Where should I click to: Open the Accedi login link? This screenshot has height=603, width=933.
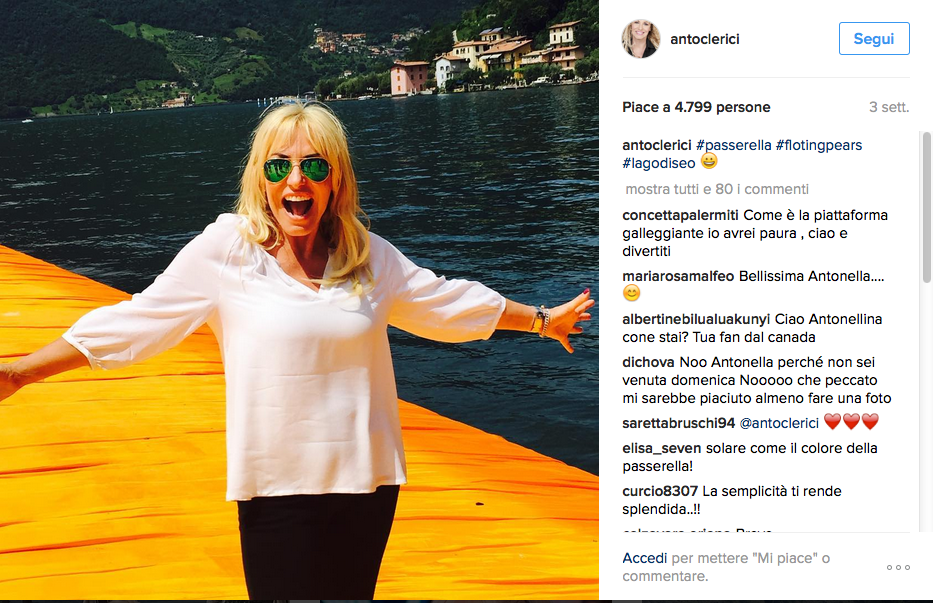[x=644, y=557]
